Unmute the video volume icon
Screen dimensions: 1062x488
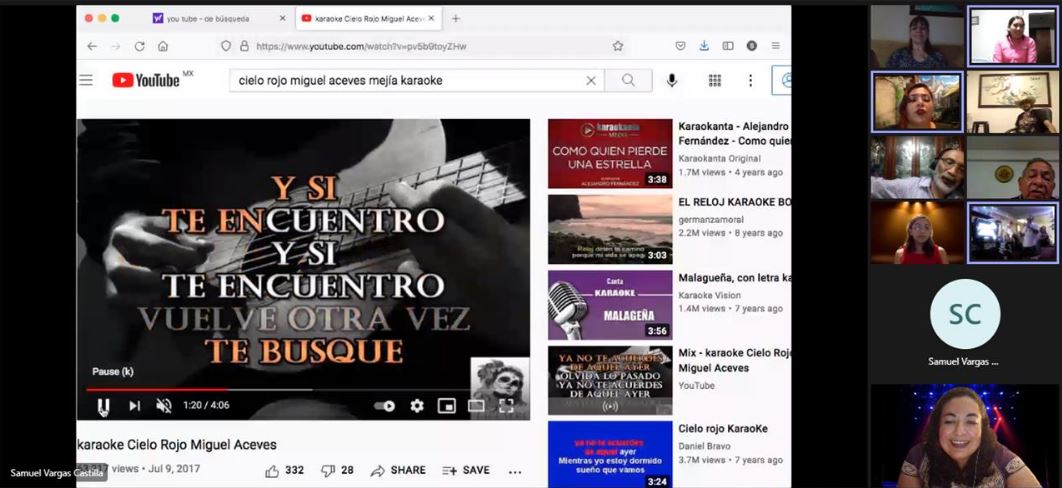[164, 405]
